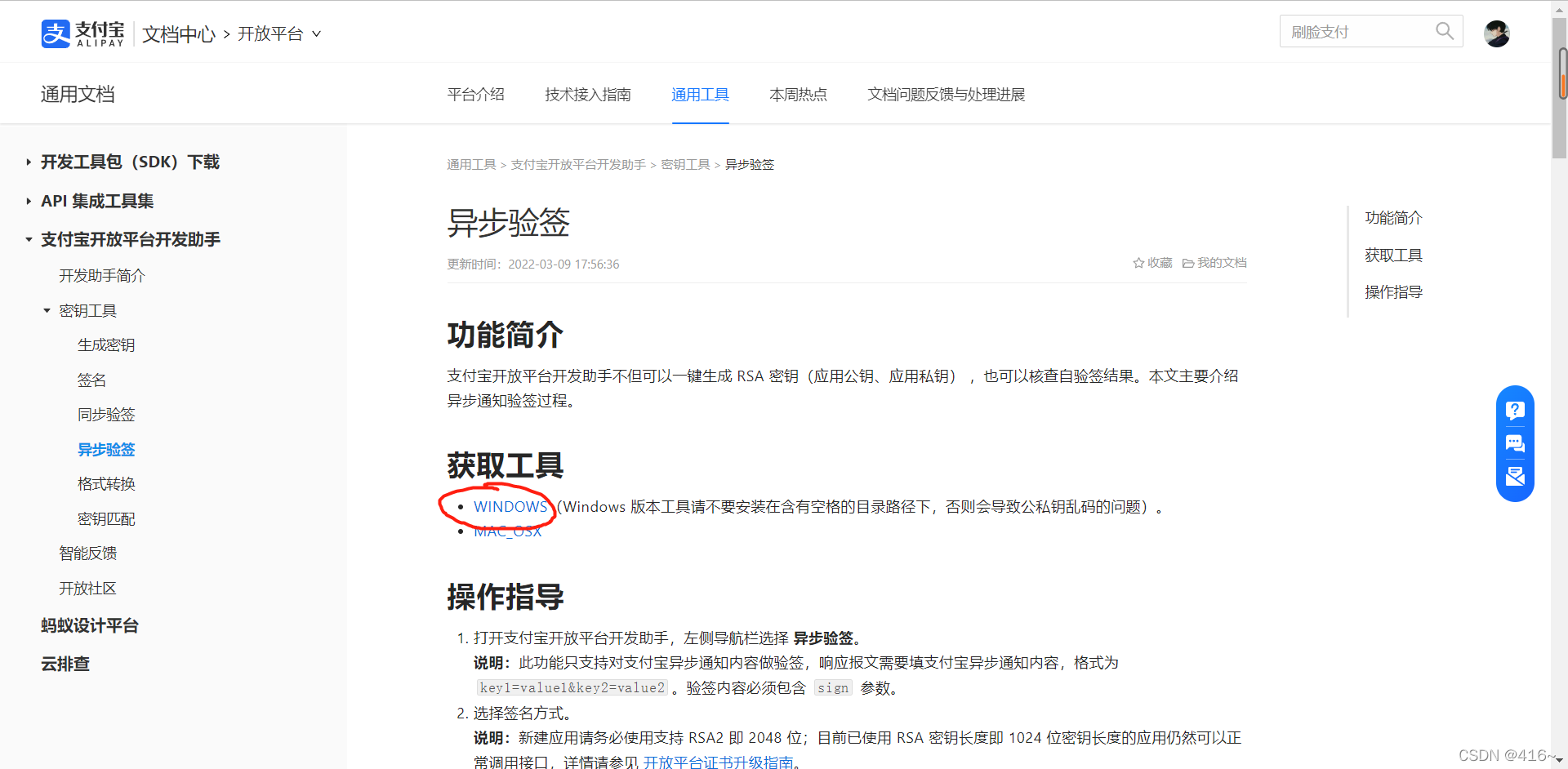Open 我的文档 folder icon link
1568x769 pixels.
(x=1188, y=263)
